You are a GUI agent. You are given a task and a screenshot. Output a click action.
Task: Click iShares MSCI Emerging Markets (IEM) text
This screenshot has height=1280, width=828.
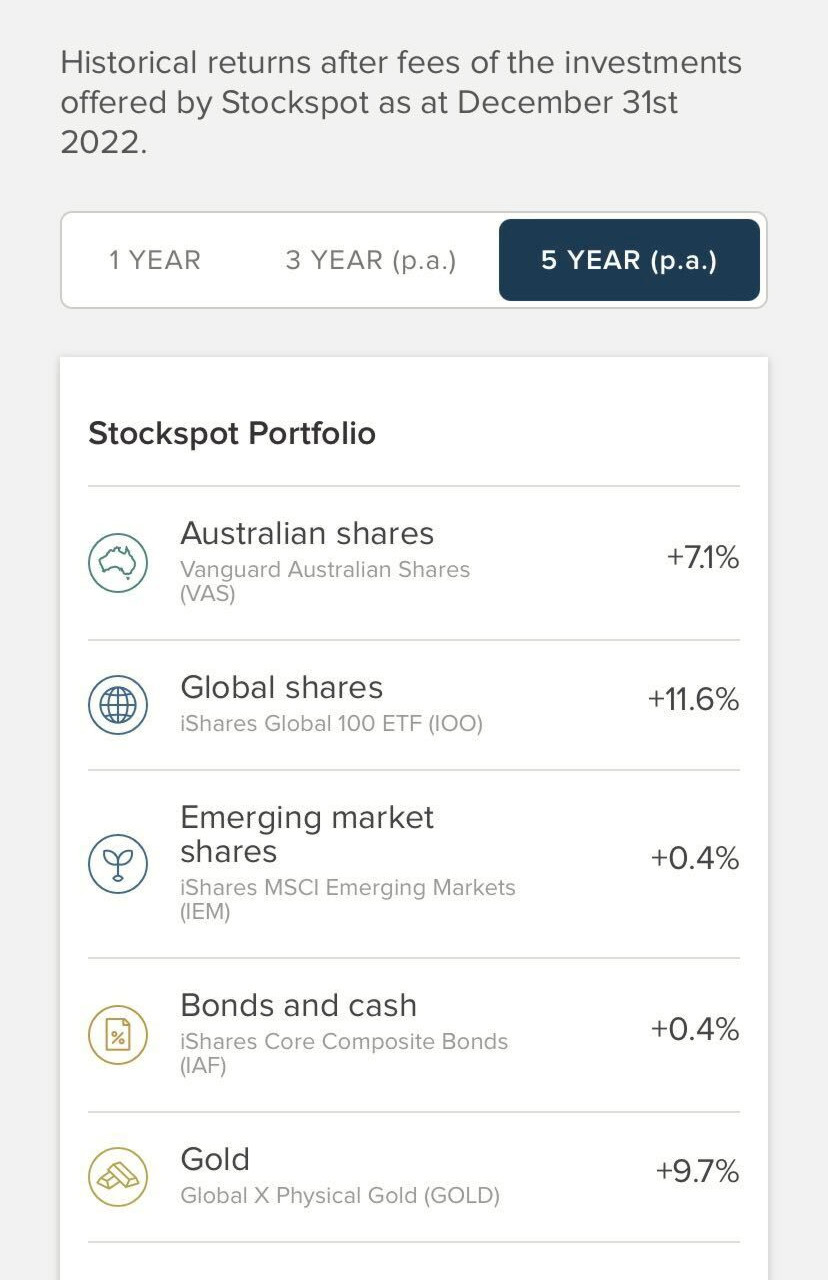point(347,899)
